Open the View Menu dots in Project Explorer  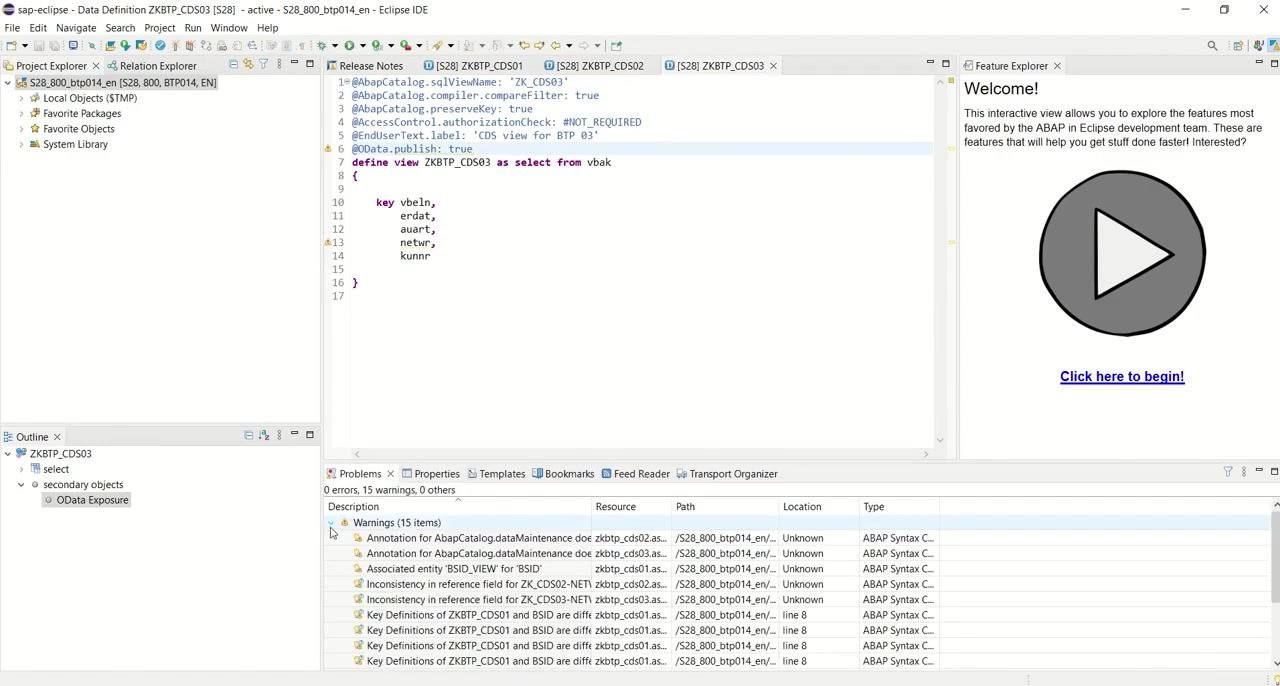coord(278,64)
